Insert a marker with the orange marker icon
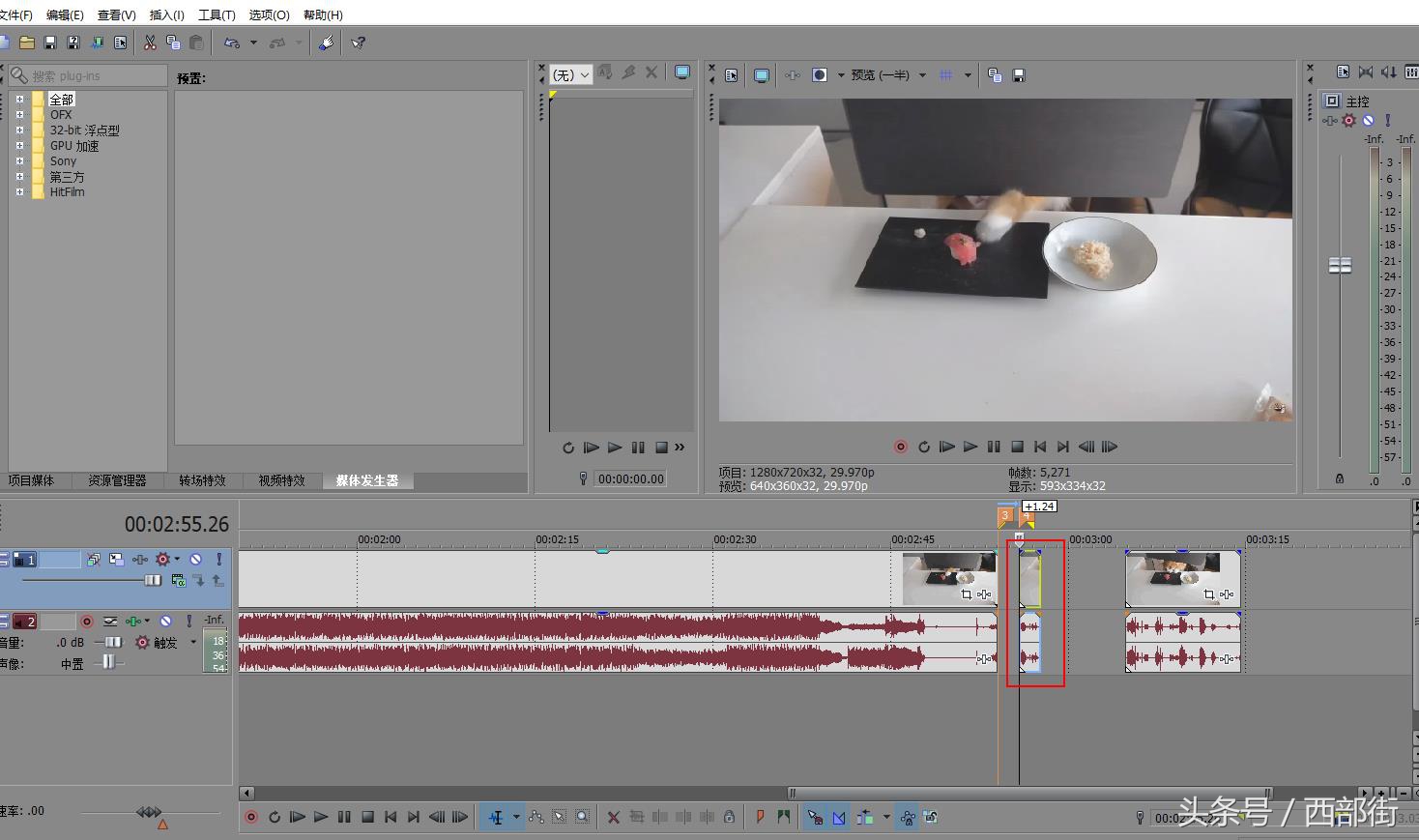 [760, 817]
